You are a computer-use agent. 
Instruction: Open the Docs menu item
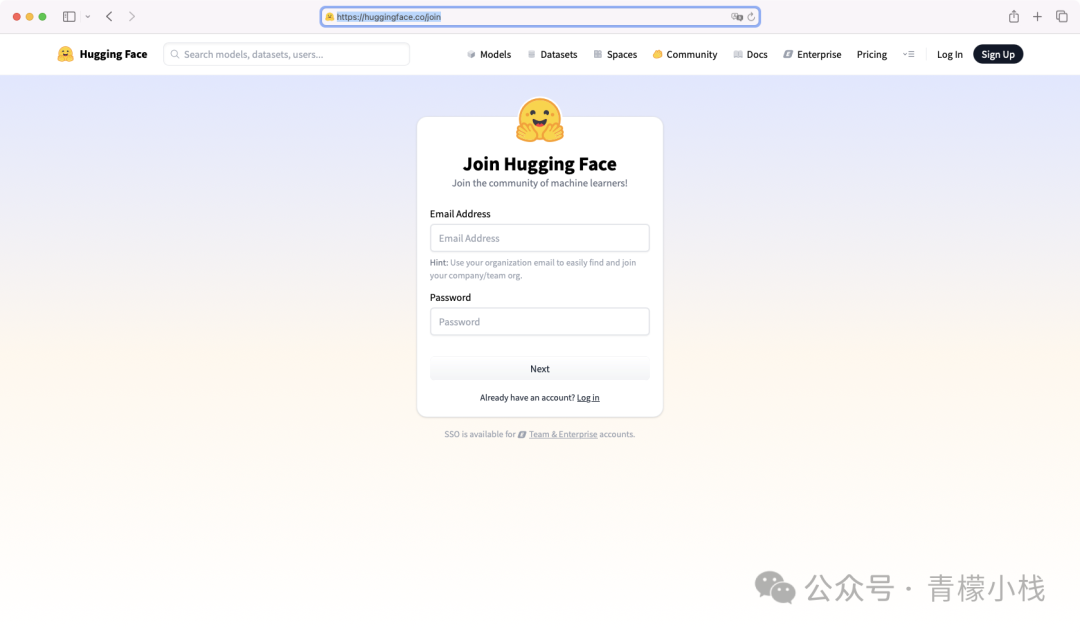(750, 54)
